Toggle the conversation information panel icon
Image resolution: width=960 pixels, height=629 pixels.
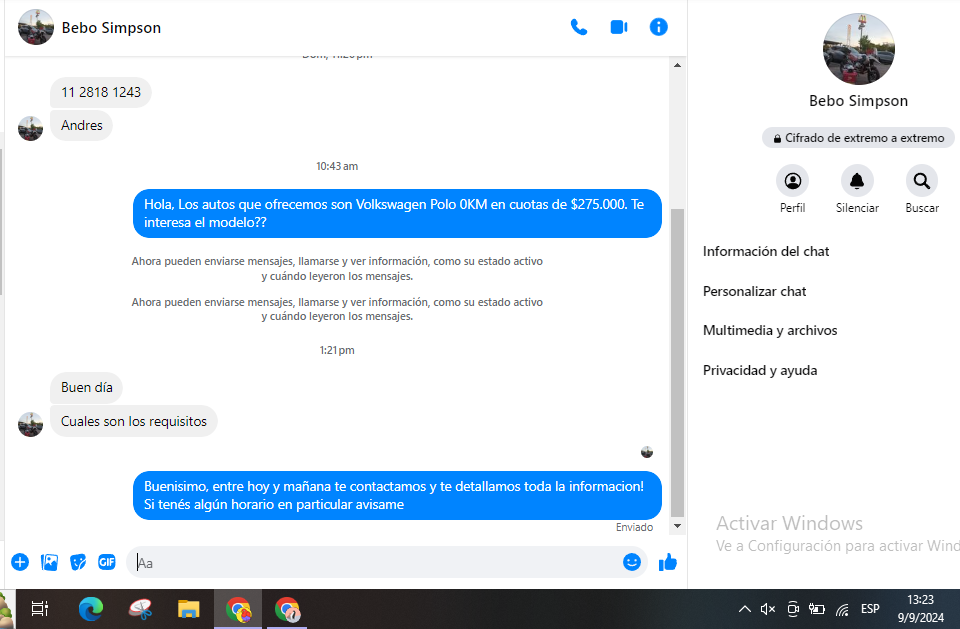tap(658, 27)
